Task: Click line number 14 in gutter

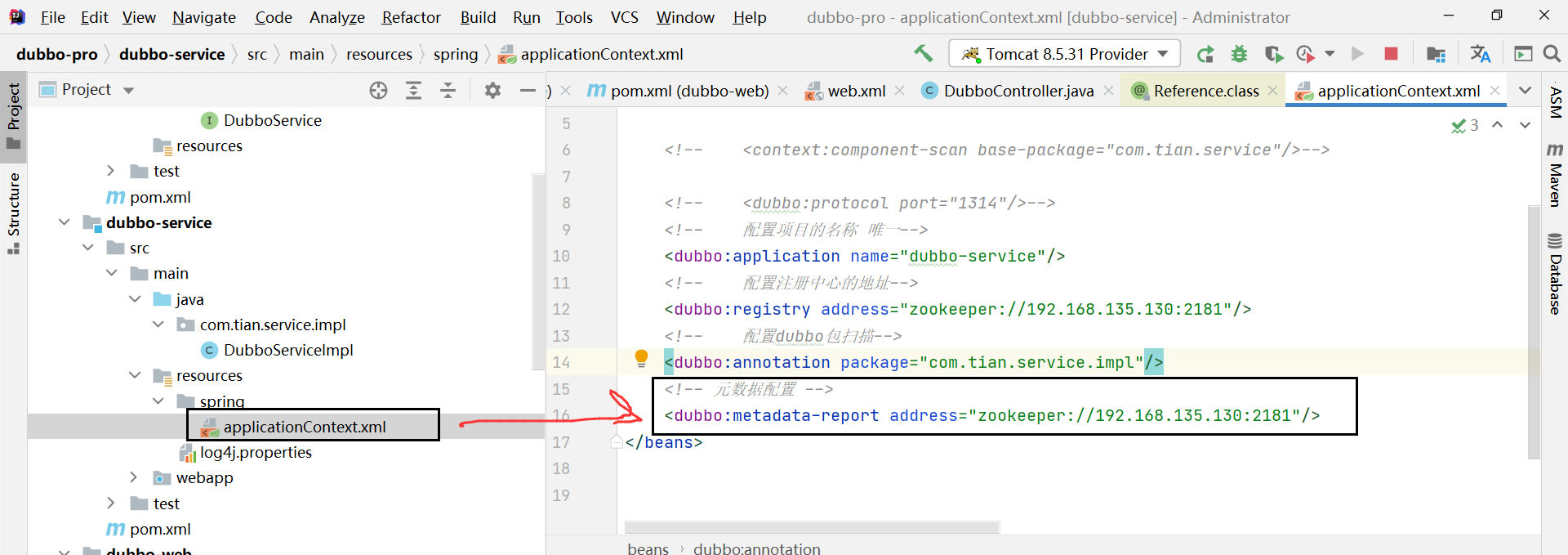Action: tap(561, 362)
